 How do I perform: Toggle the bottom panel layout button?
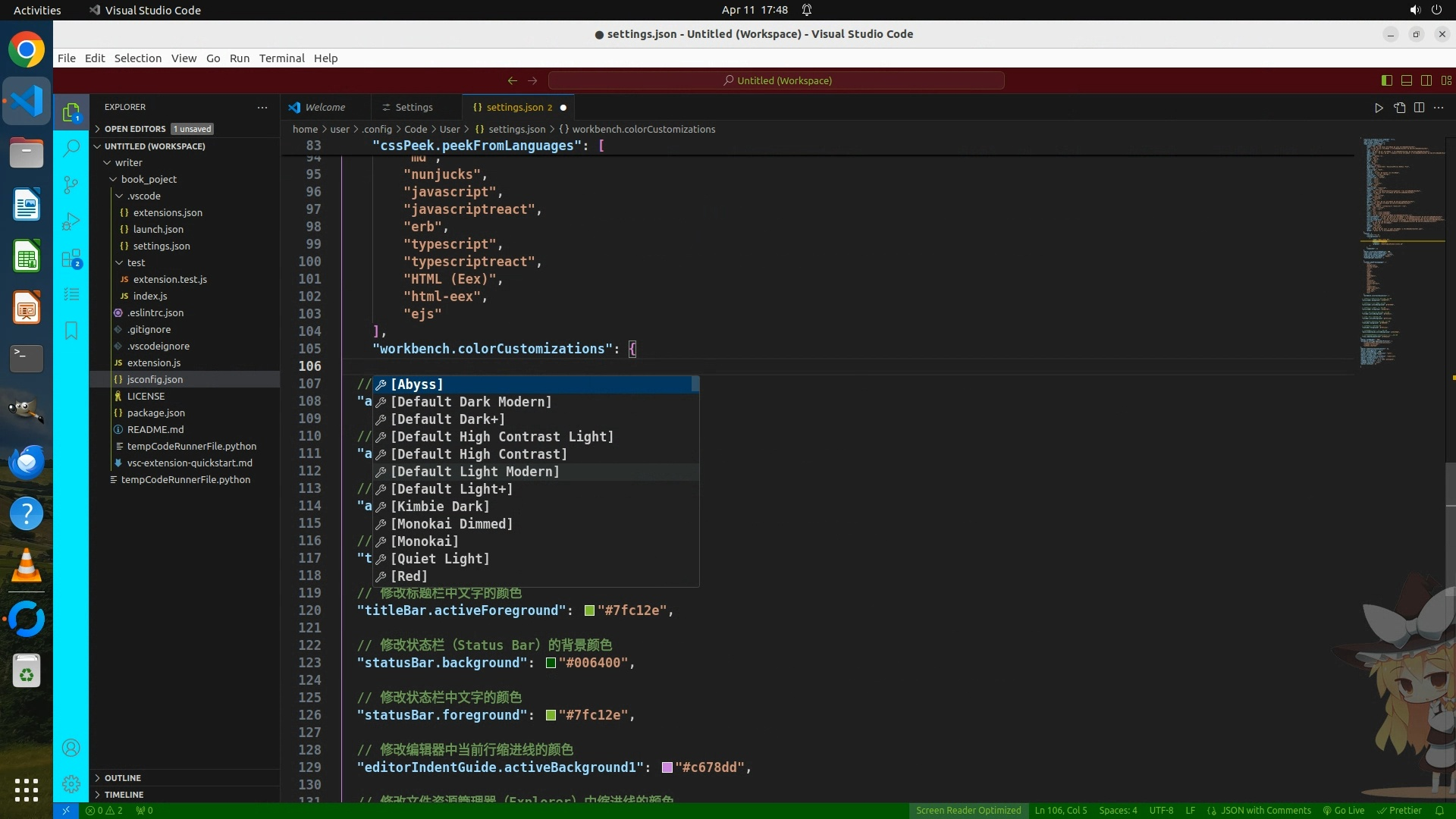pos(1406,80)
